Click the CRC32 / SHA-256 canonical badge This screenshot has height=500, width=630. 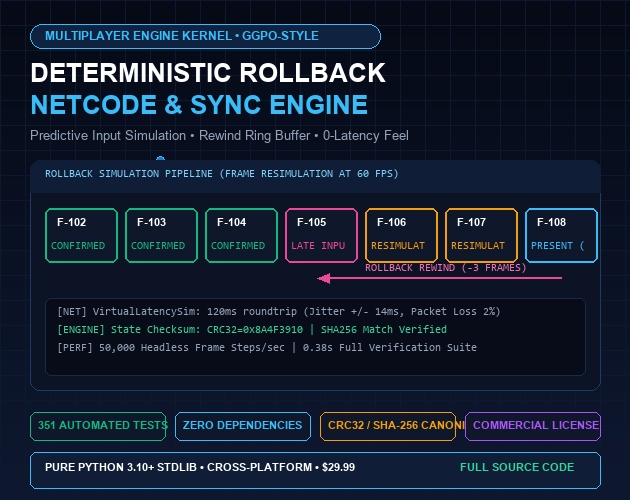388,426
